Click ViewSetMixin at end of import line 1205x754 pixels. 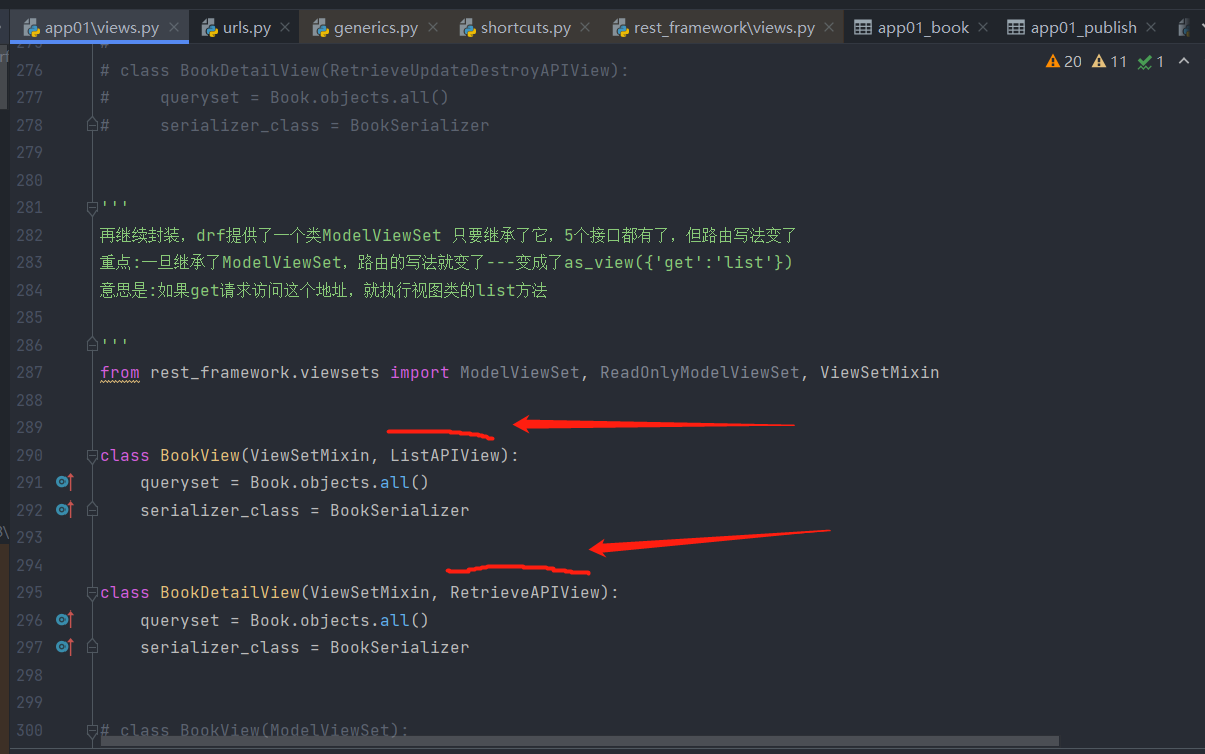[x=880, y=372]
